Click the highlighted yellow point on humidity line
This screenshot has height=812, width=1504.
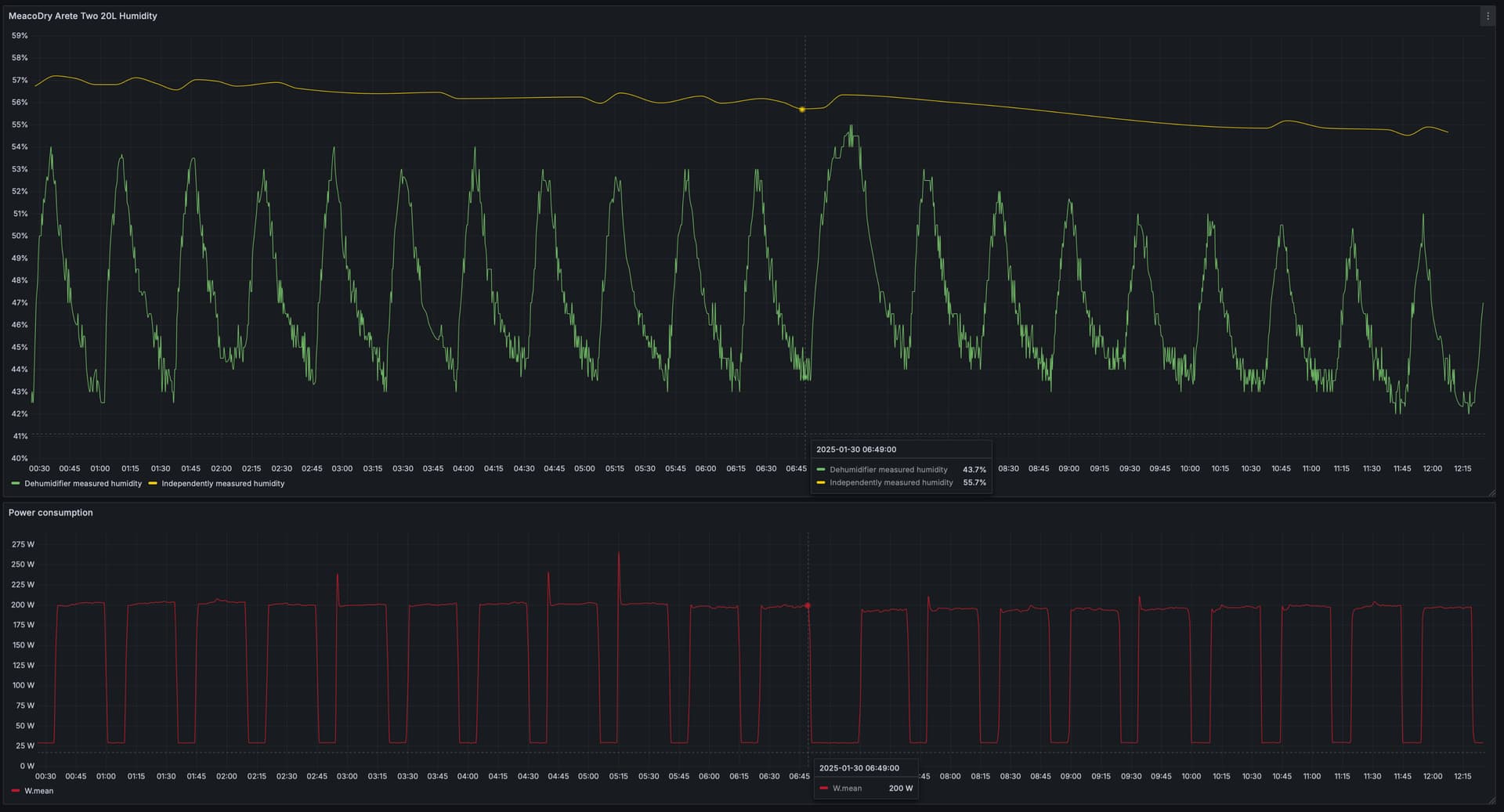coord(801,110)
